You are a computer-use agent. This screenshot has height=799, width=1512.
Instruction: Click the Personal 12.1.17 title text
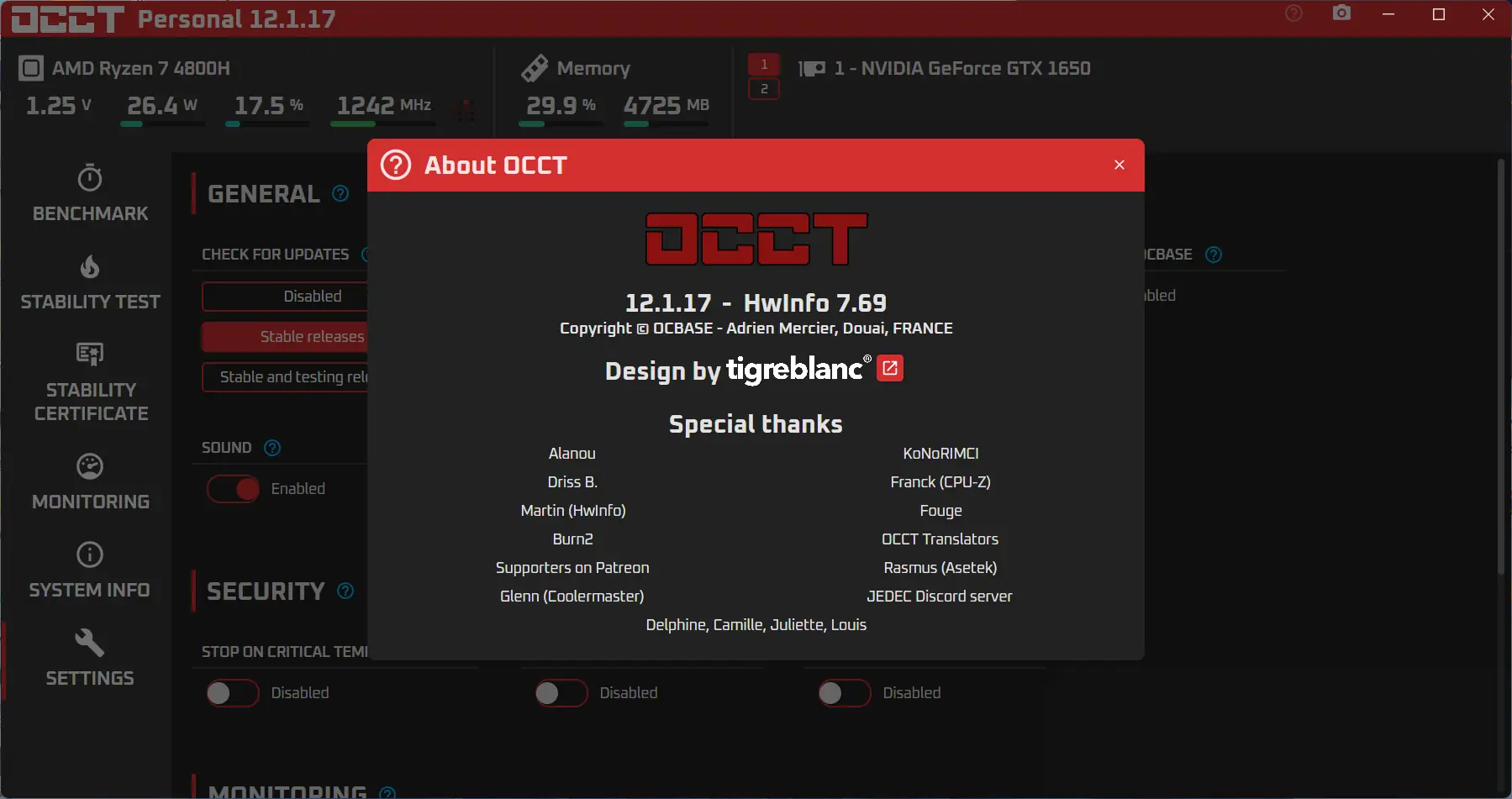(237, 19)
